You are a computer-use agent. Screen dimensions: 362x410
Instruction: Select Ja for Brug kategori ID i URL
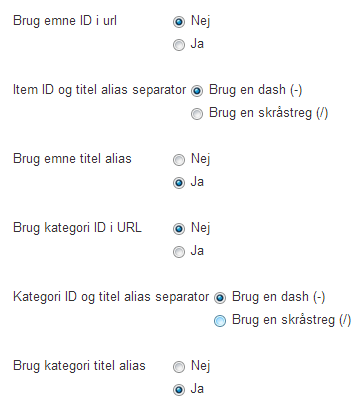pos(179,252)
